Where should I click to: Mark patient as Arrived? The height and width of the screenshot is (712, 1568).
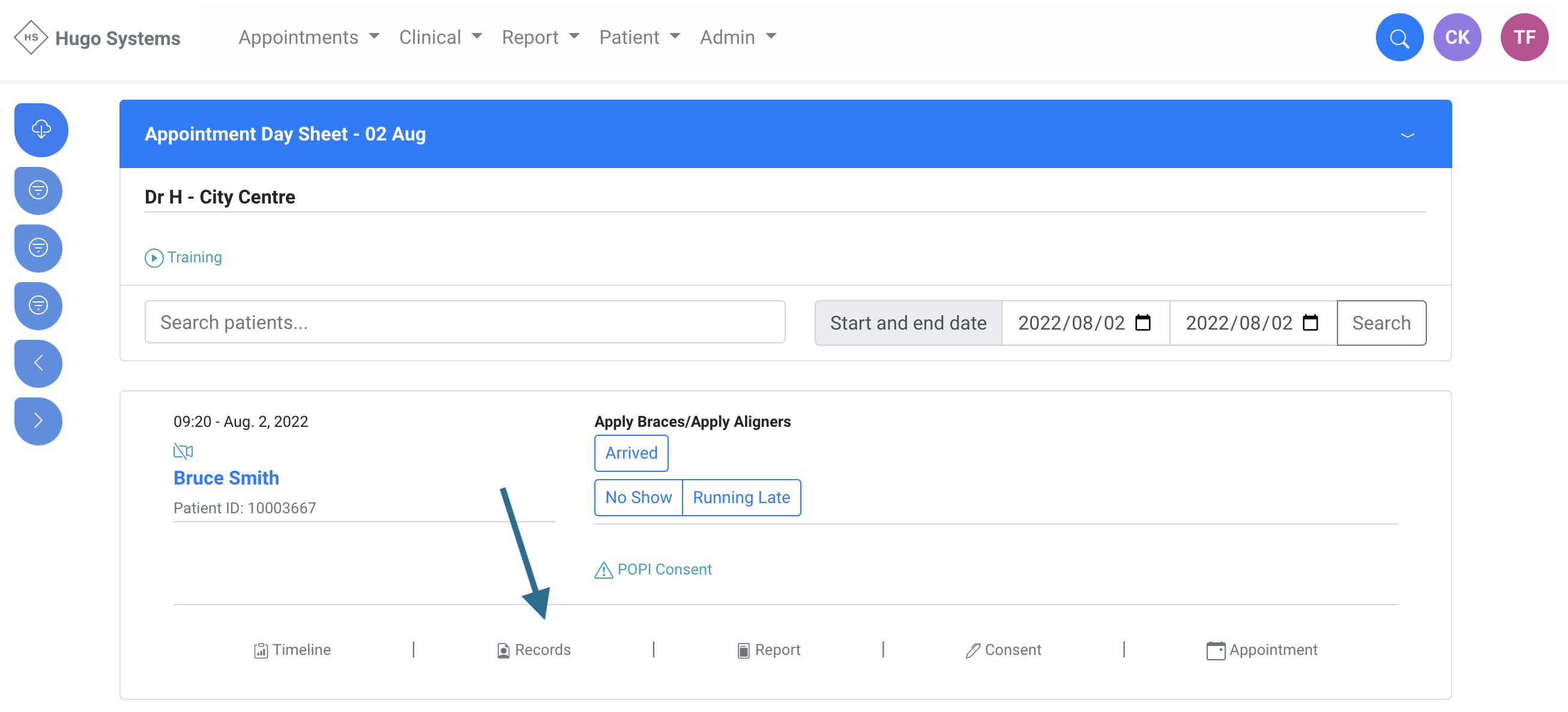coord(630,453)
